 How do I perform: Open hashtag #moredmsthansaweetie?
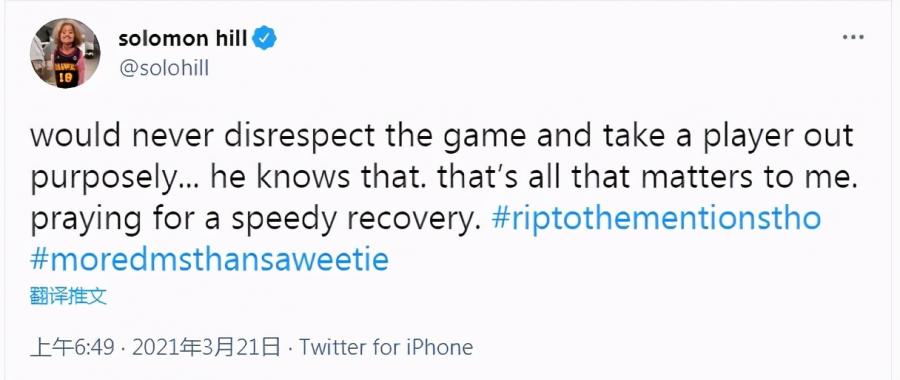point(210,259)
